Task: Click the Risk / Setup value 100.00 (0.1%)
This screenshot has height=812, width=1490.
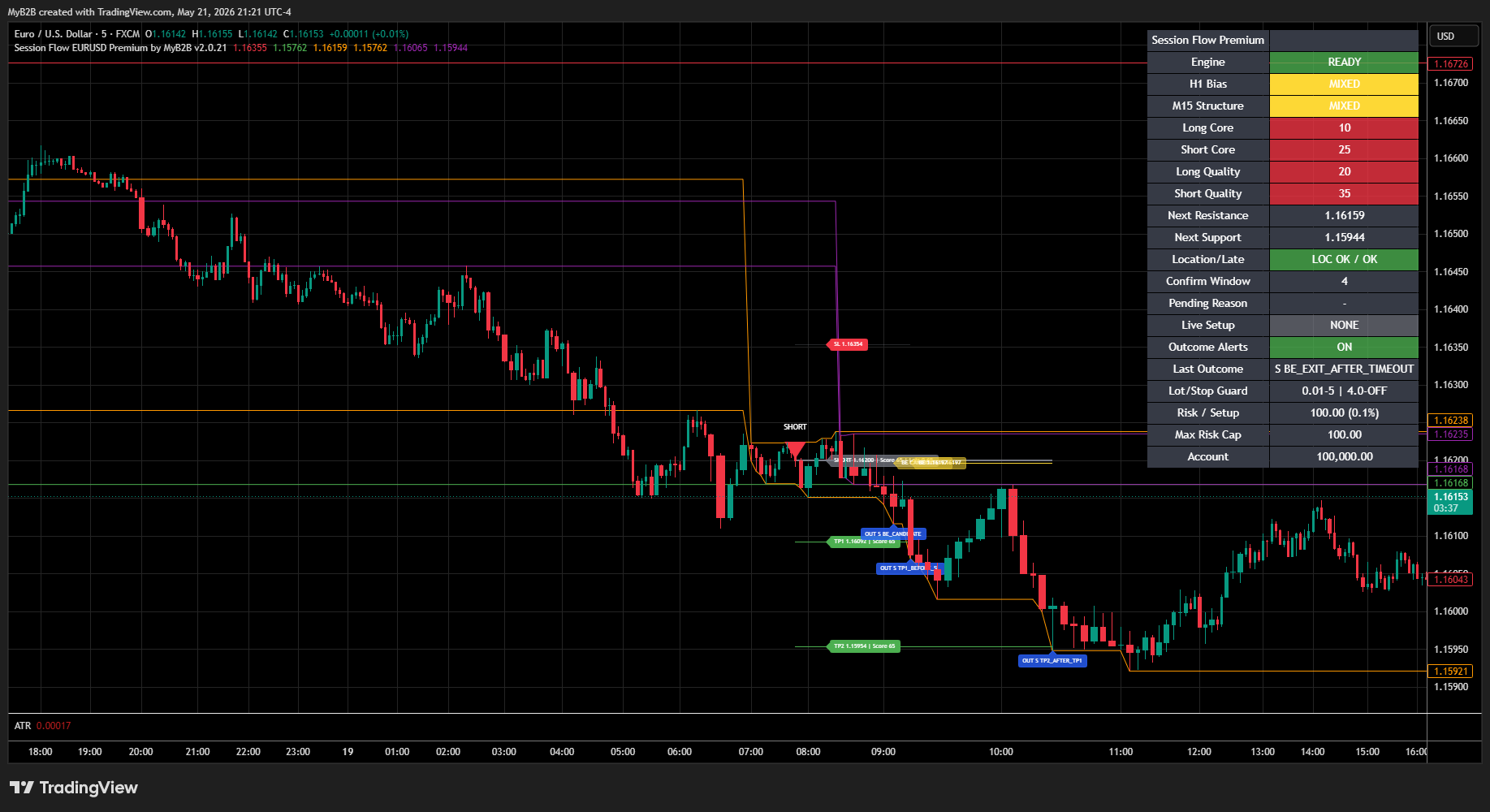Action: [1344, 412]
